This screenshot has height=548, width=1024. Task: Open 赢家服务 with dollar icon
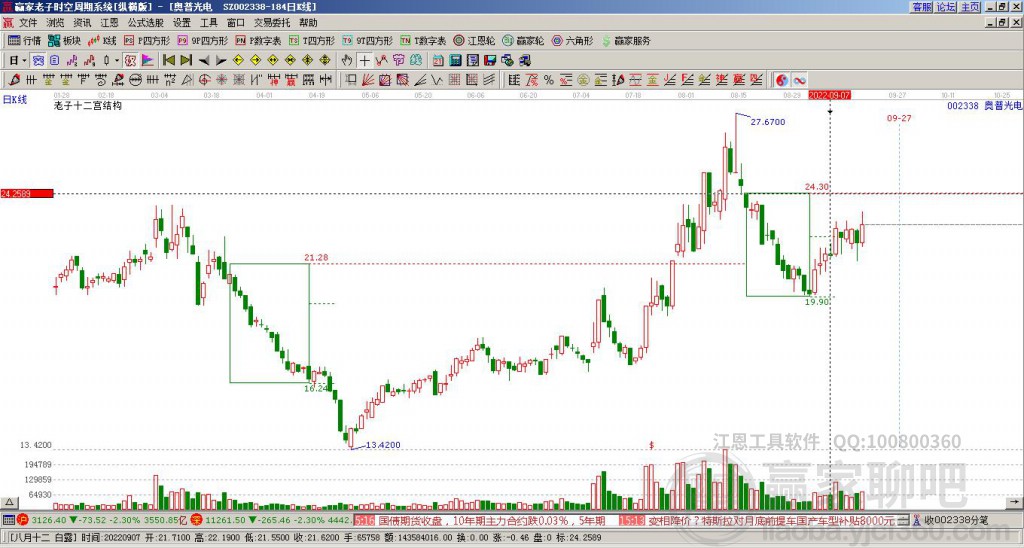pyautogui.click(x=626, y=40)
